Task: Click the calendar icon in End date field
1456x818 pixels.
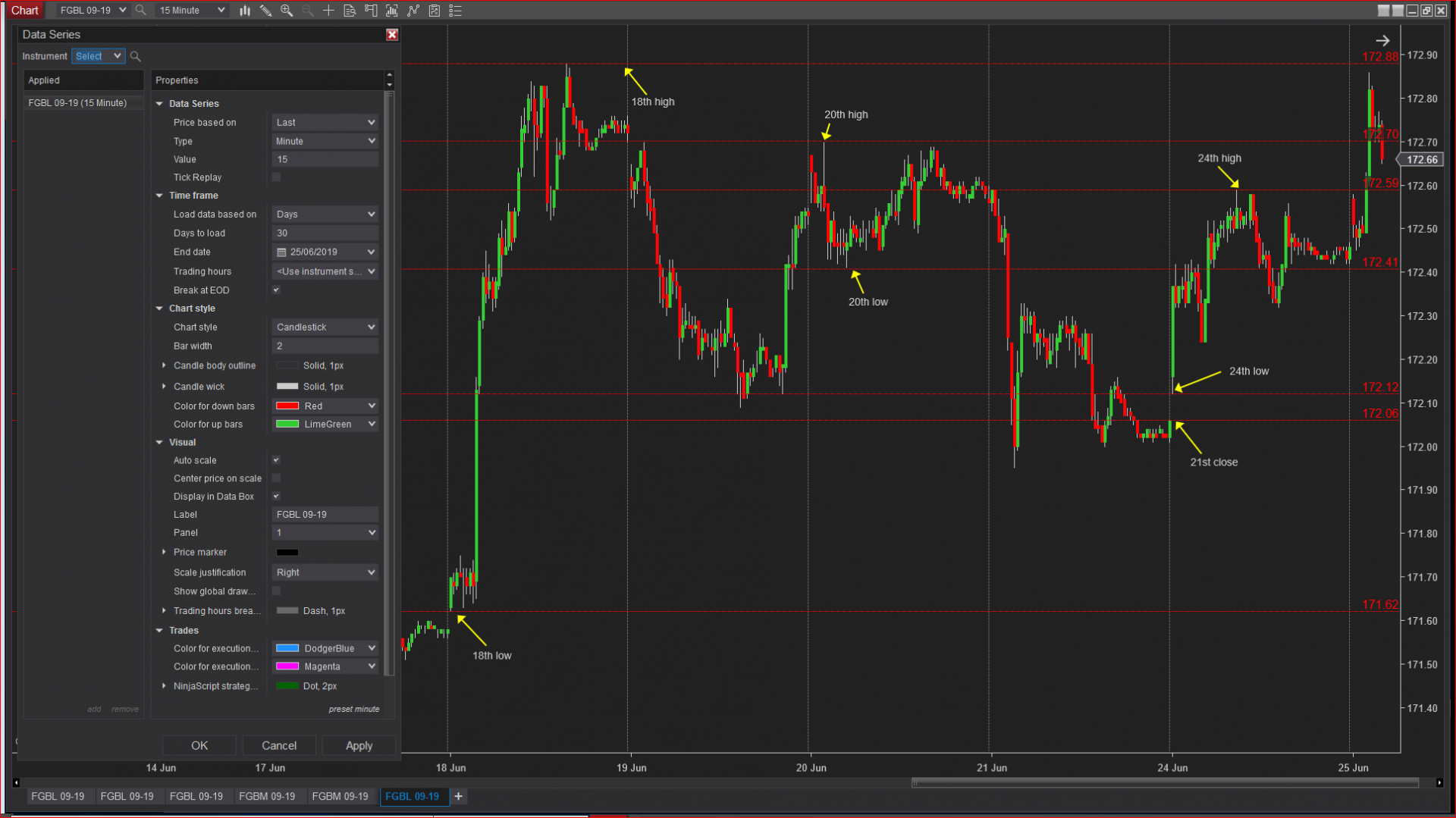Action: tap(281, 252)
